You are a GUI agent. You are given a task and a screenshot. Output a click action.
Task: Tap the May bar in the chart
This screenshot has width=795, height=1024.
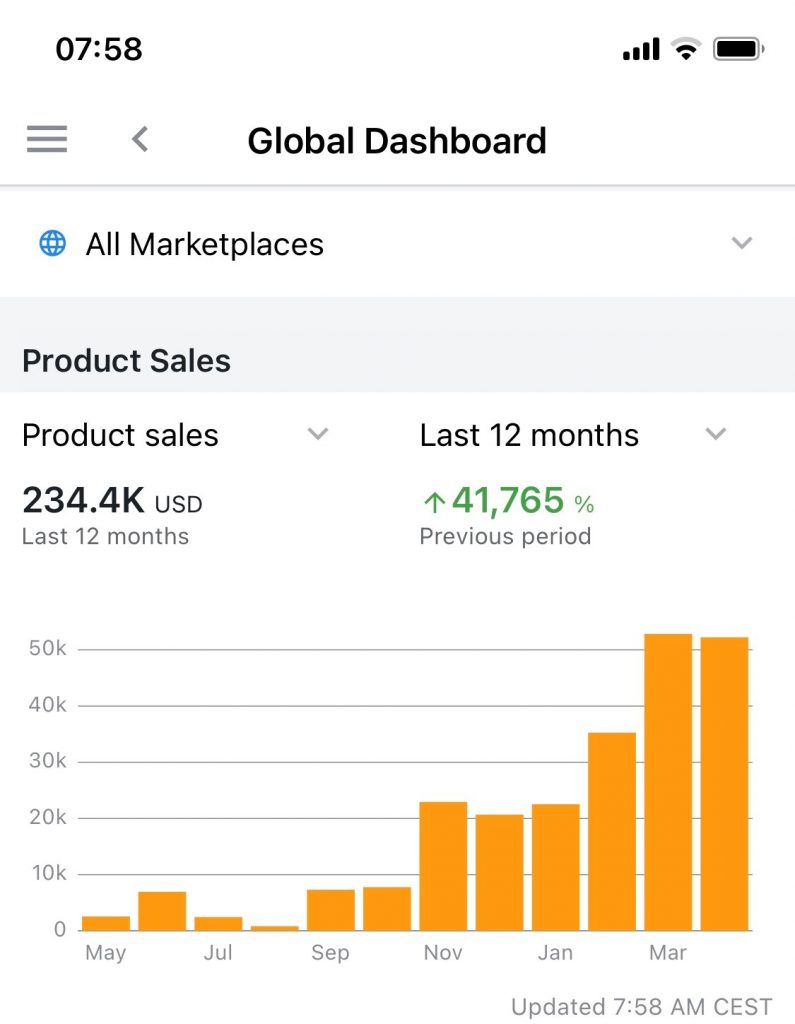[x=106, y=923]
